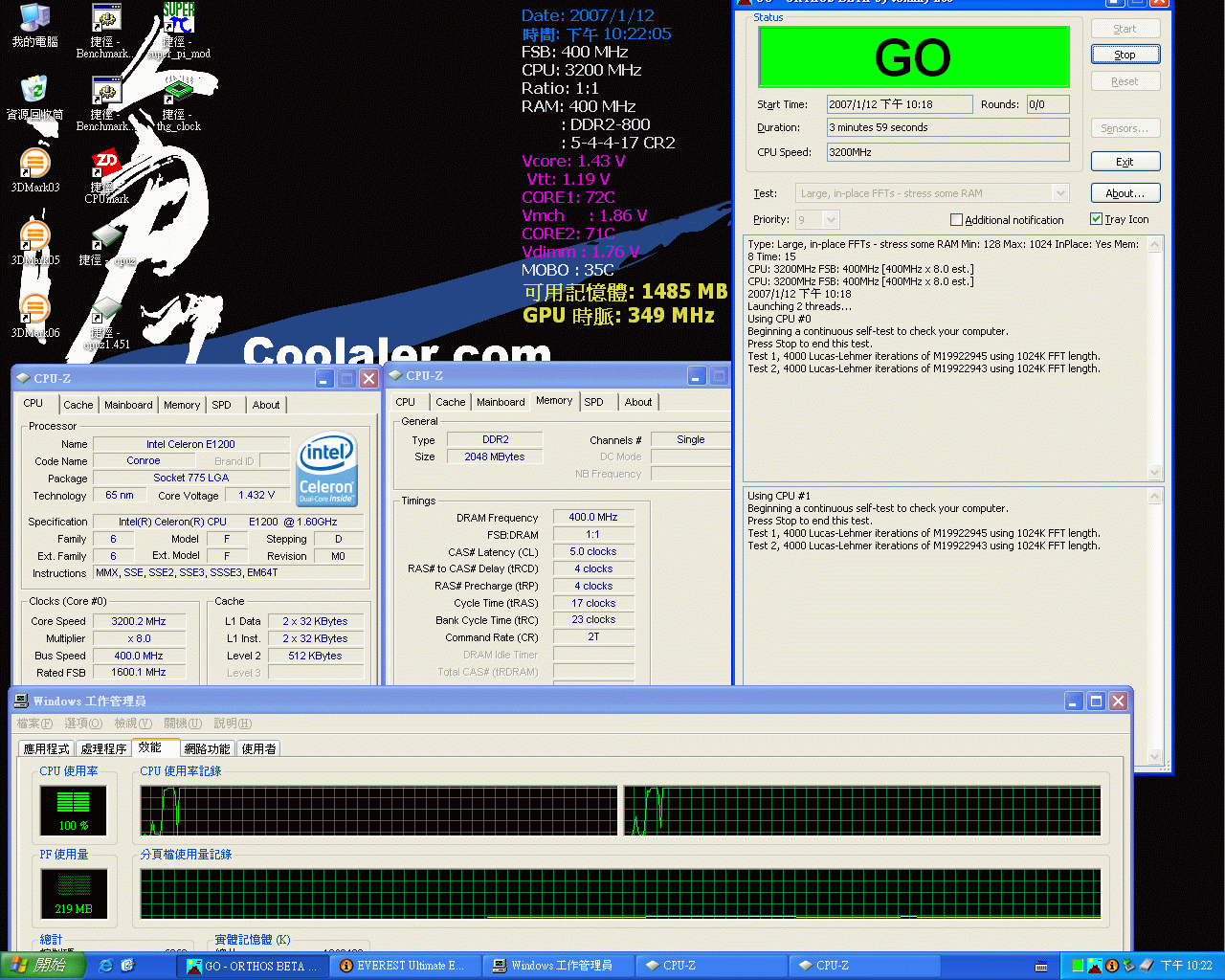Select the Mainboard tab in right CPU-Z window

(x=501, y=402)
